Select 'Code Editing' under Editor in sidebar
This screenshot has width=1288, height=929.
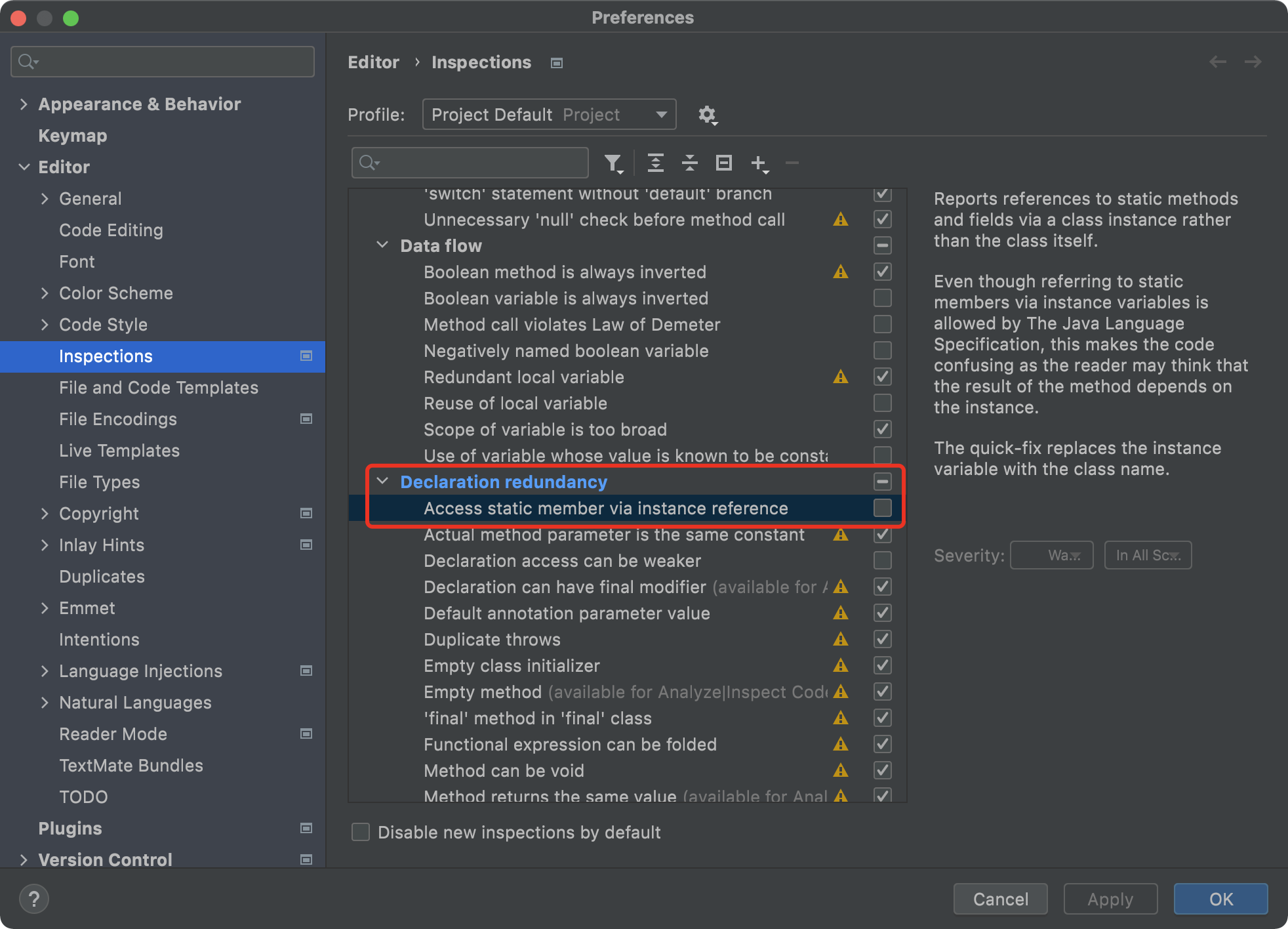111,230
